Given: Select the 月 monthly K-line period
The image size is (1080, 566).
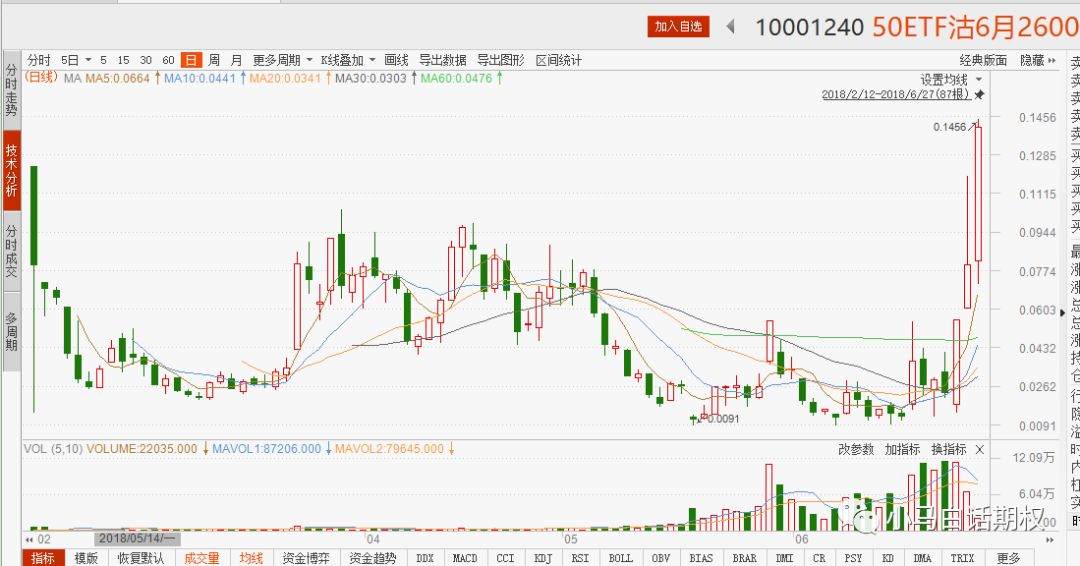Looking at the screenshot, I should coord(237,60).
